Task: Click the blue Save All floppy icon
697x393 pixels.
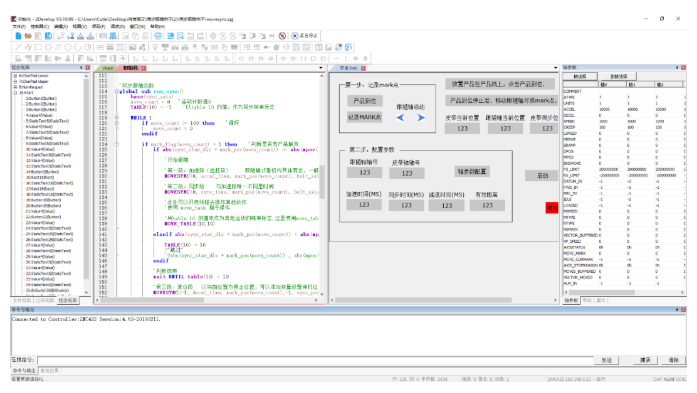Action: (48, 36)
